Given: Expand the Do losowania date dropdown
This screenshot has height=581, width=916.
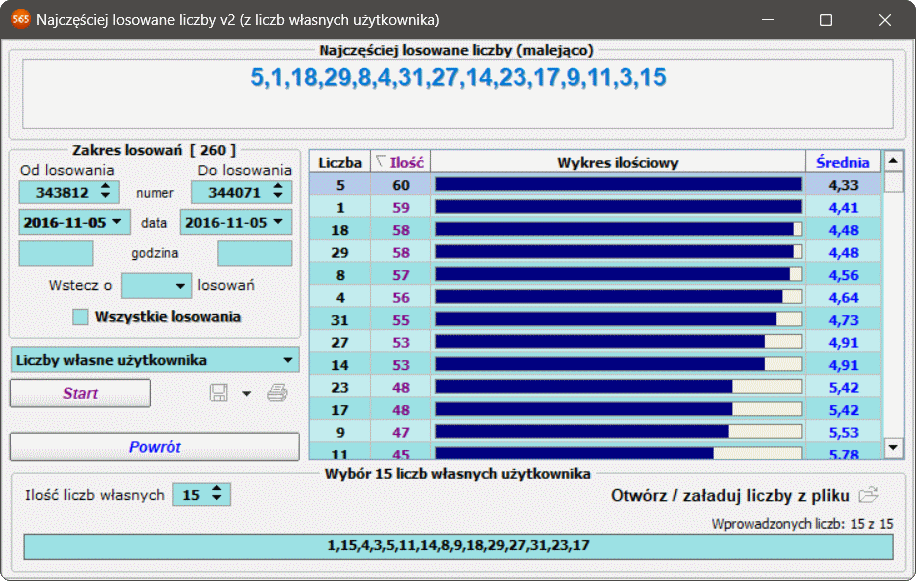Looking at the screenshot, I should [278, 222].
